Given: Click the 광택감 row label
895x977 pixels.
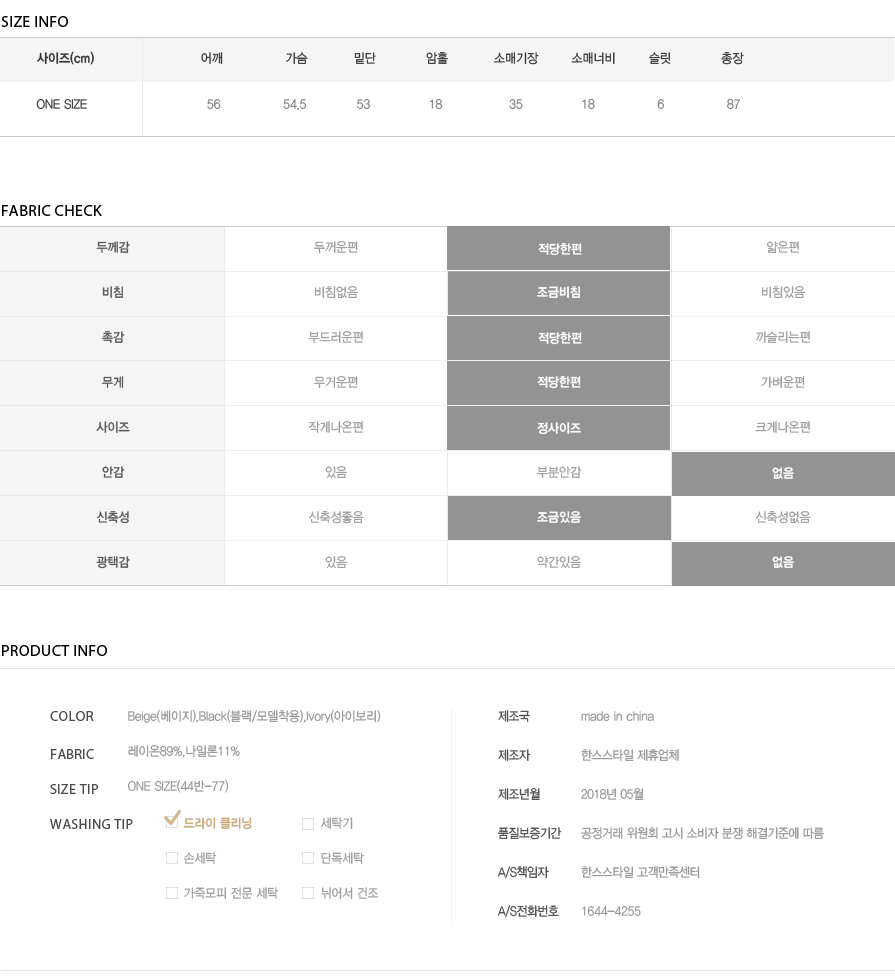Looking at the screenshot, I should (x=113, y=562).
